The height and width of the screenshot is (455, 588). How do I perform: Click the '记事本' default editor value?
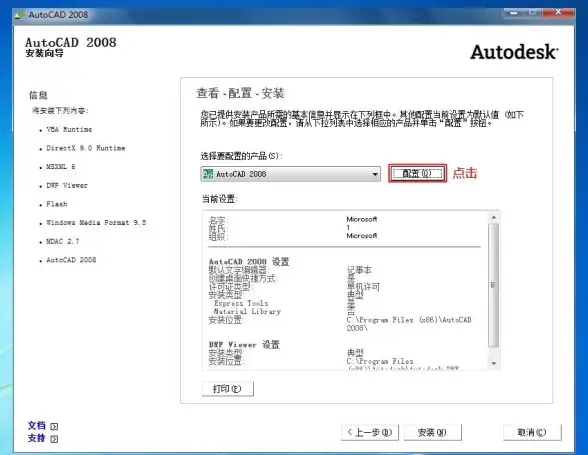tap(359, 270)
